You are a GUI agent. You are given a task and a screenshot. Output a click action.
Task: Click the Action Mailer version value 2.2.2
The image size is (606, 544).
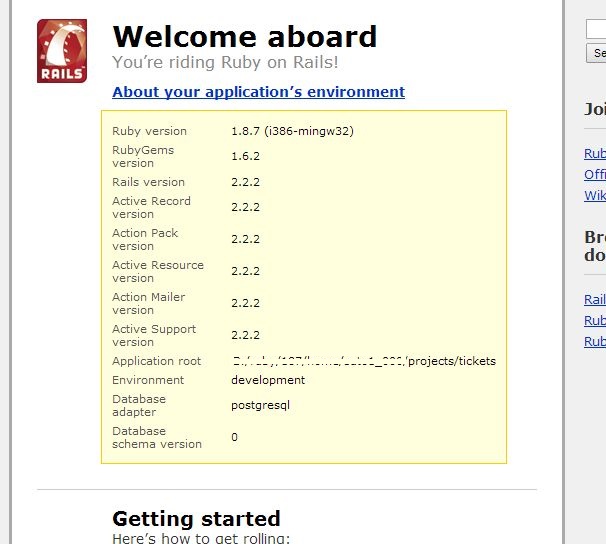(245, 303)
